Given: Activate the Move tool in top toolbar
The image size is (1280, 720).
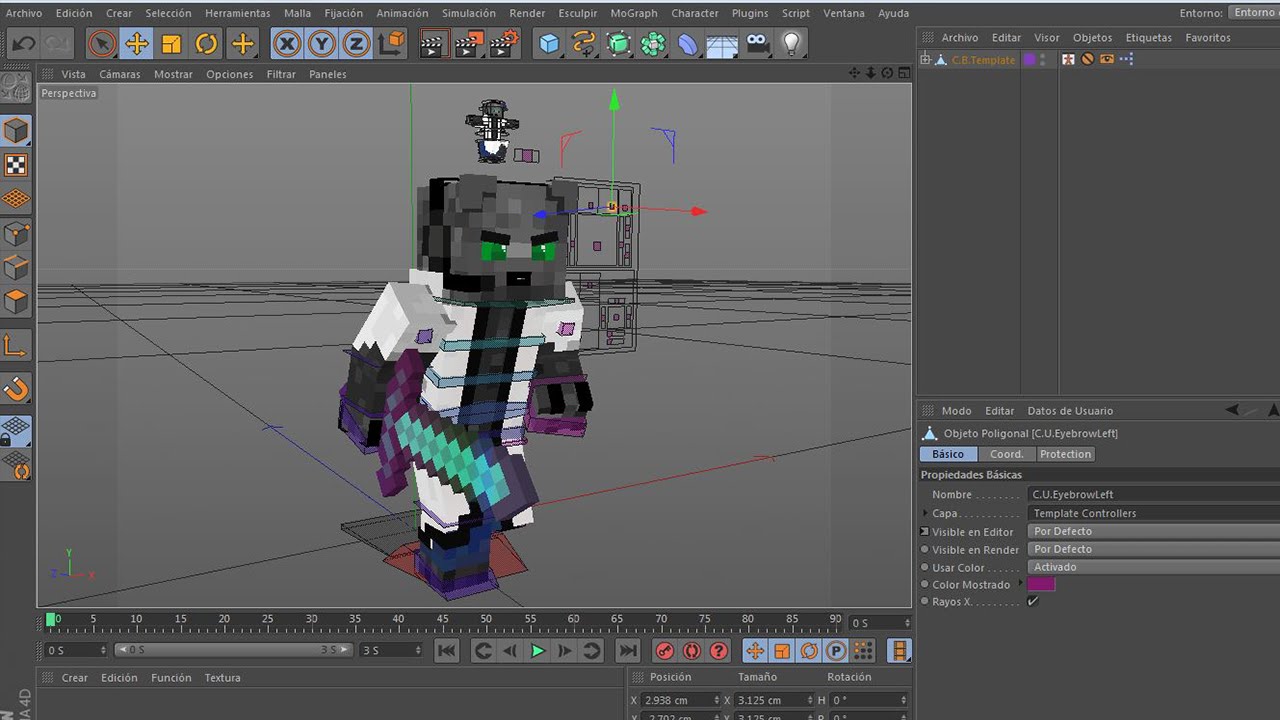Looking at the screenshot, I should point(136,43).
